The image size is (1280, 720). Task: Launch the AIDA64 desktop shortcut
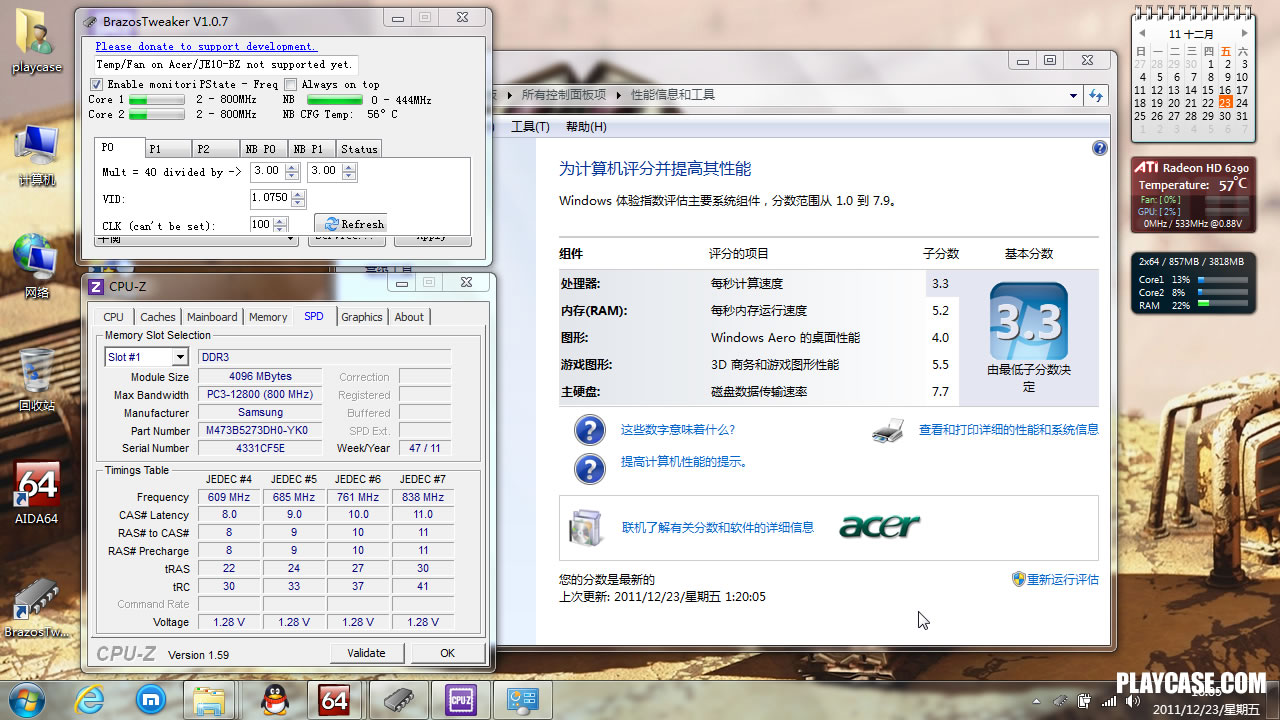(37, 493)
